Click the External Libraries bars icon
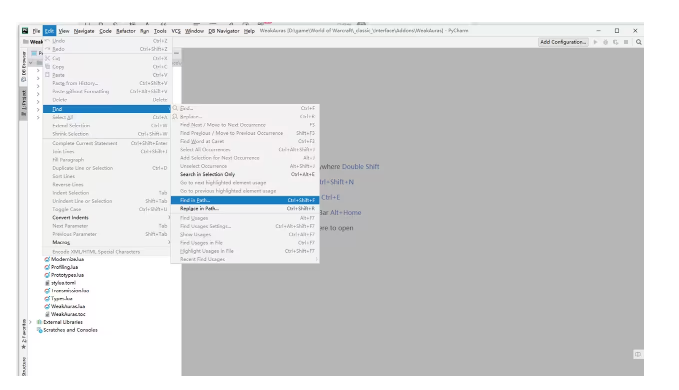This screenshot has width=679, height=390. 39,322
